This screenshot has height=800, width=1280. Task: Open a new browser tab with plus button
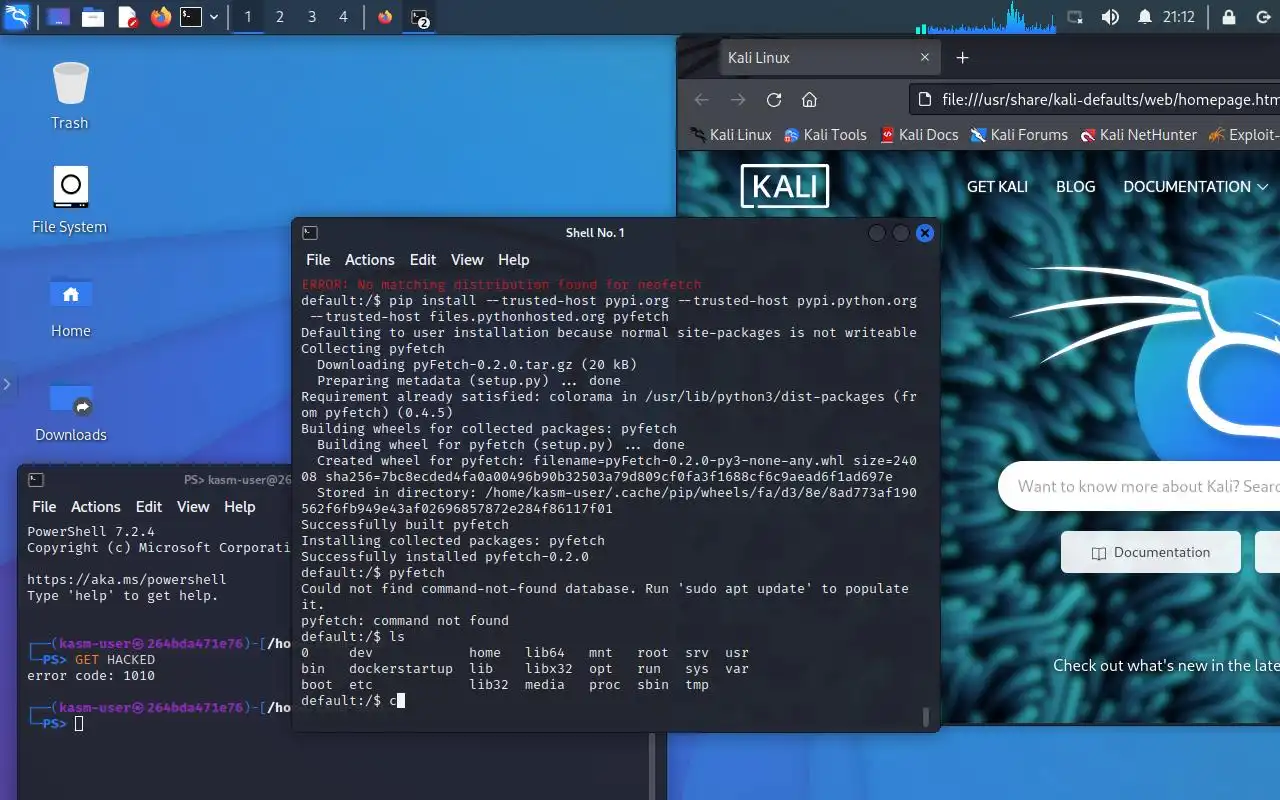tap(963, 58)
